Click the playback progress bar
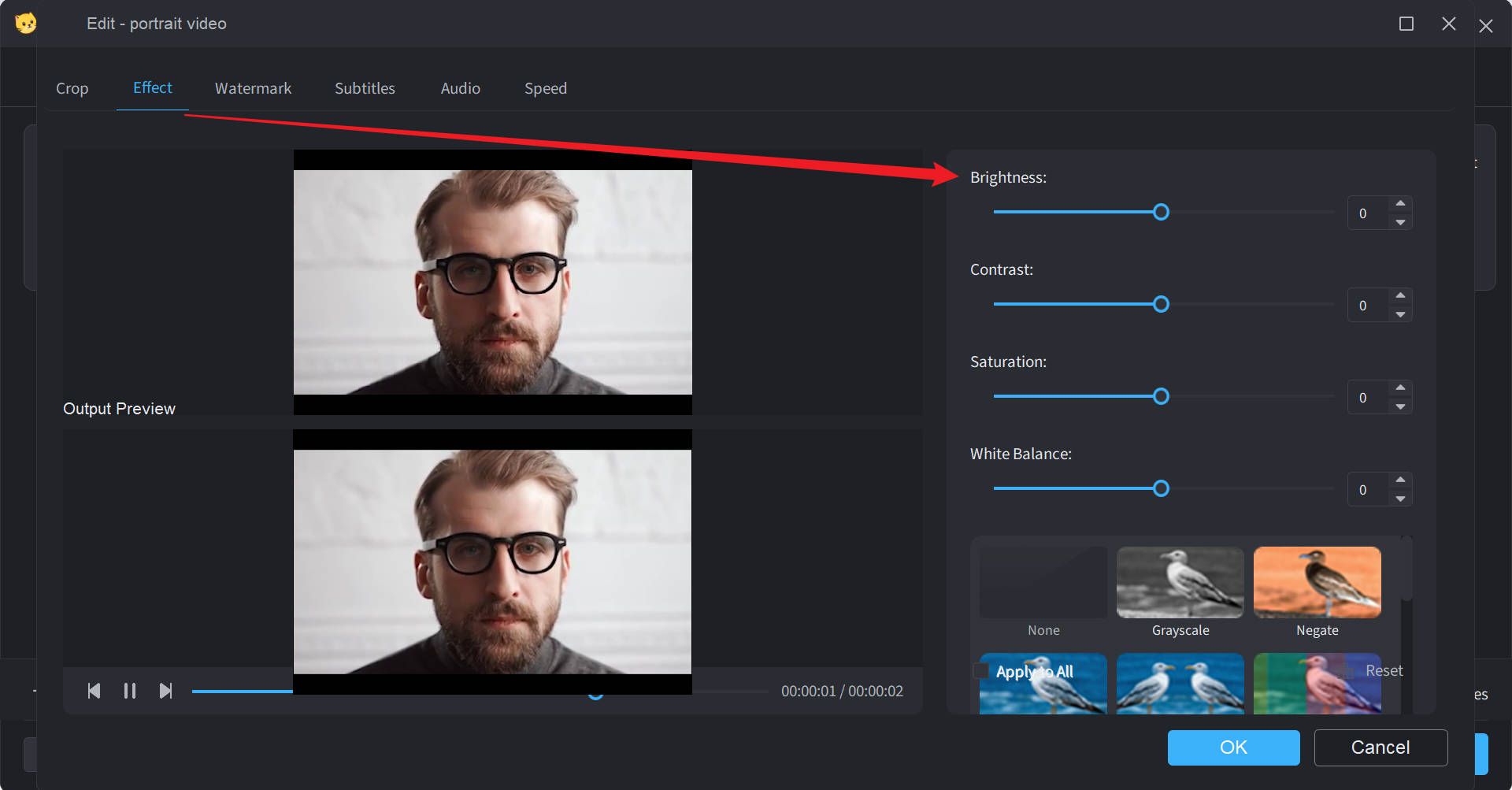Image resolution: width=1512 pixels, height=790 pixels. click(x=480, y=692)
